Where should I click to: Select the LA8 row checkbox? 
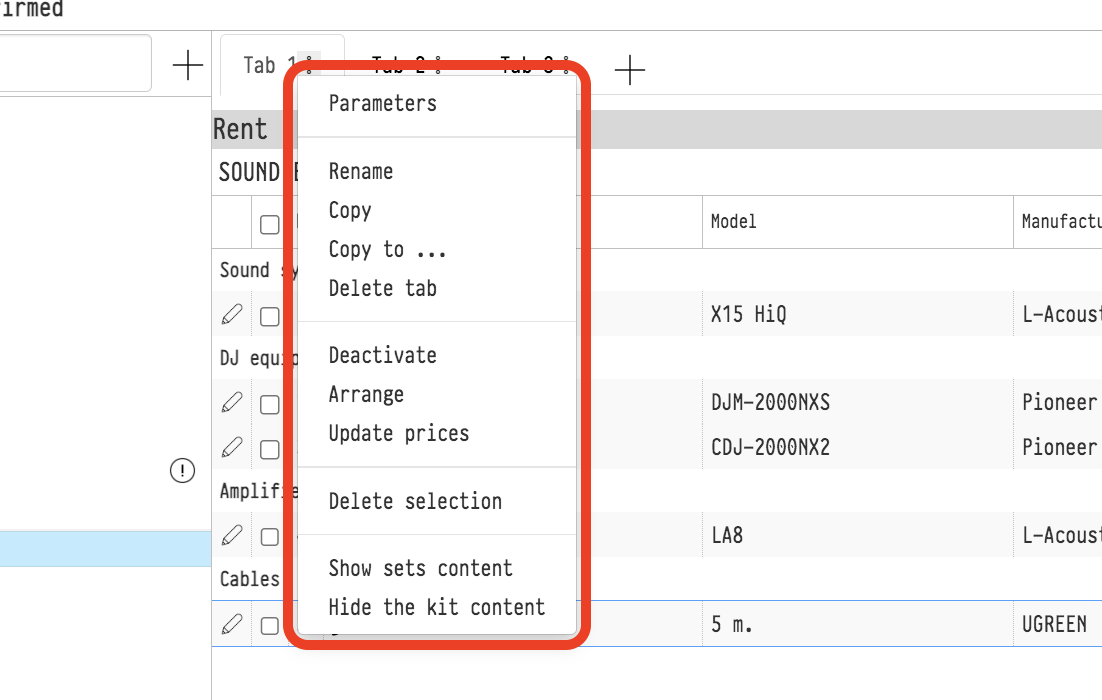pos(269,537)
